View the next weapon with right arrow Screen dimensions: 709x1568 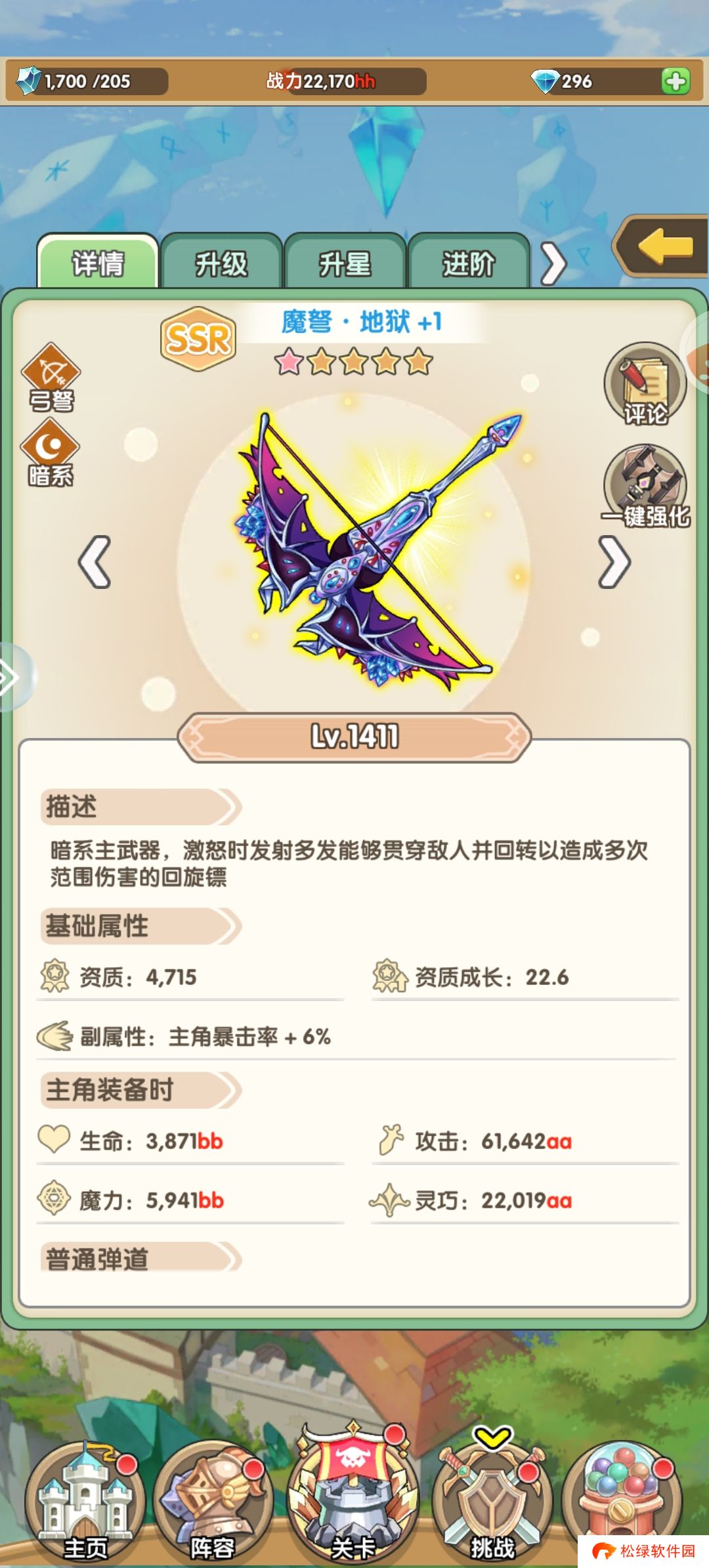(x=614, y=562)
